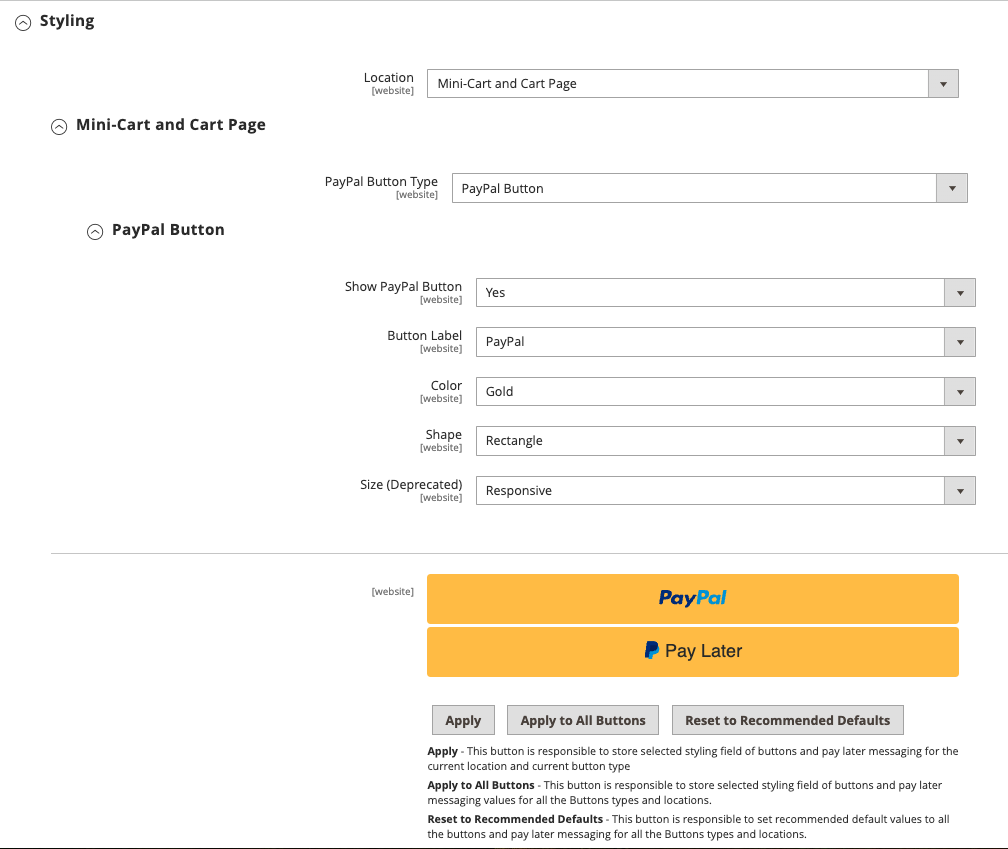Click the Button Label field label
Image resolution: width=1008 pixels, height=849 pixels.
[424, 335]
